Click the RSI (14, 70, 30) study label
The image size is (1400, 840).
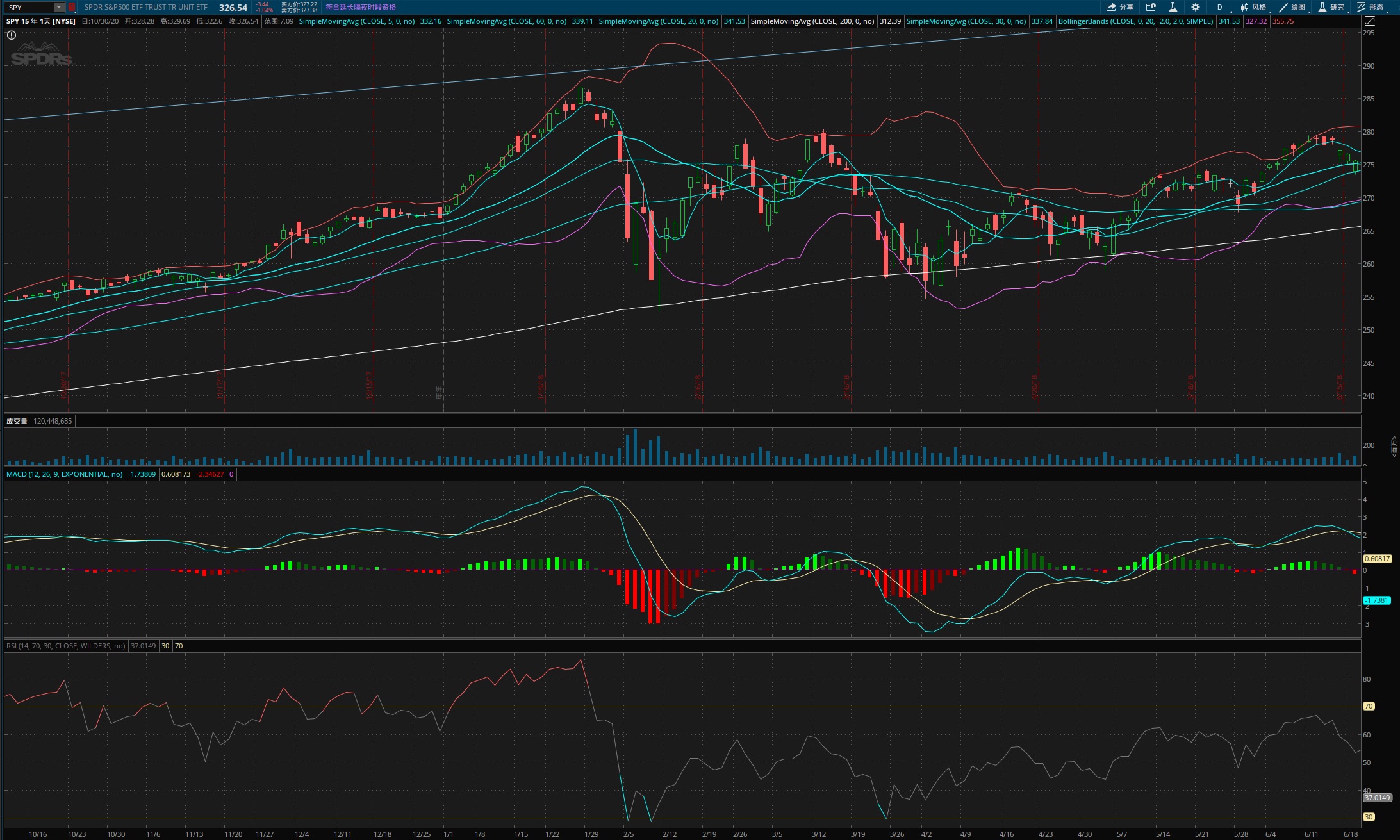[x=65, y=646]
